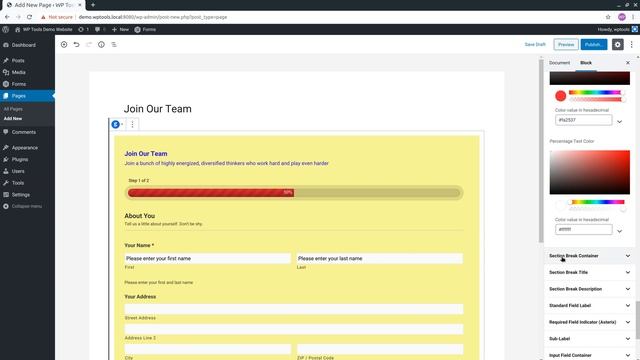Open WP Tools Demo Website home link
This screenshot has height=360, width=640.
(x=44, y=29)
